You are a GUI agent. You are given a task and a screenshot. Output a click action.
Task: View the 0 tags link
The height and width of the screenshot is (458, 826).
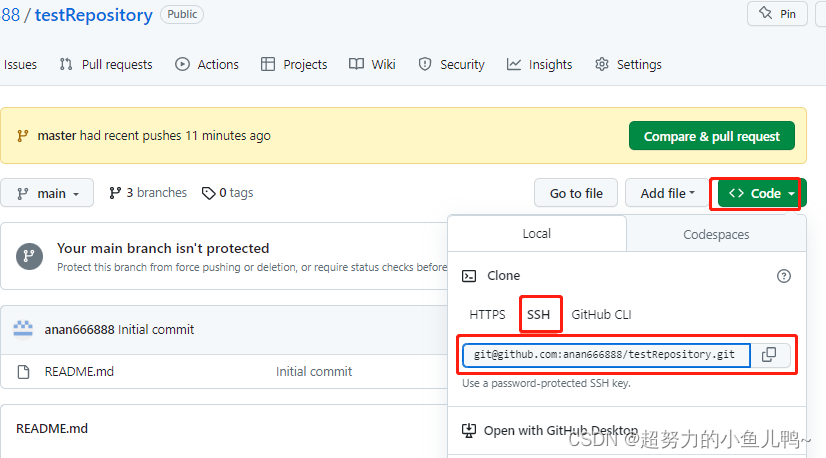coord(228,193)
